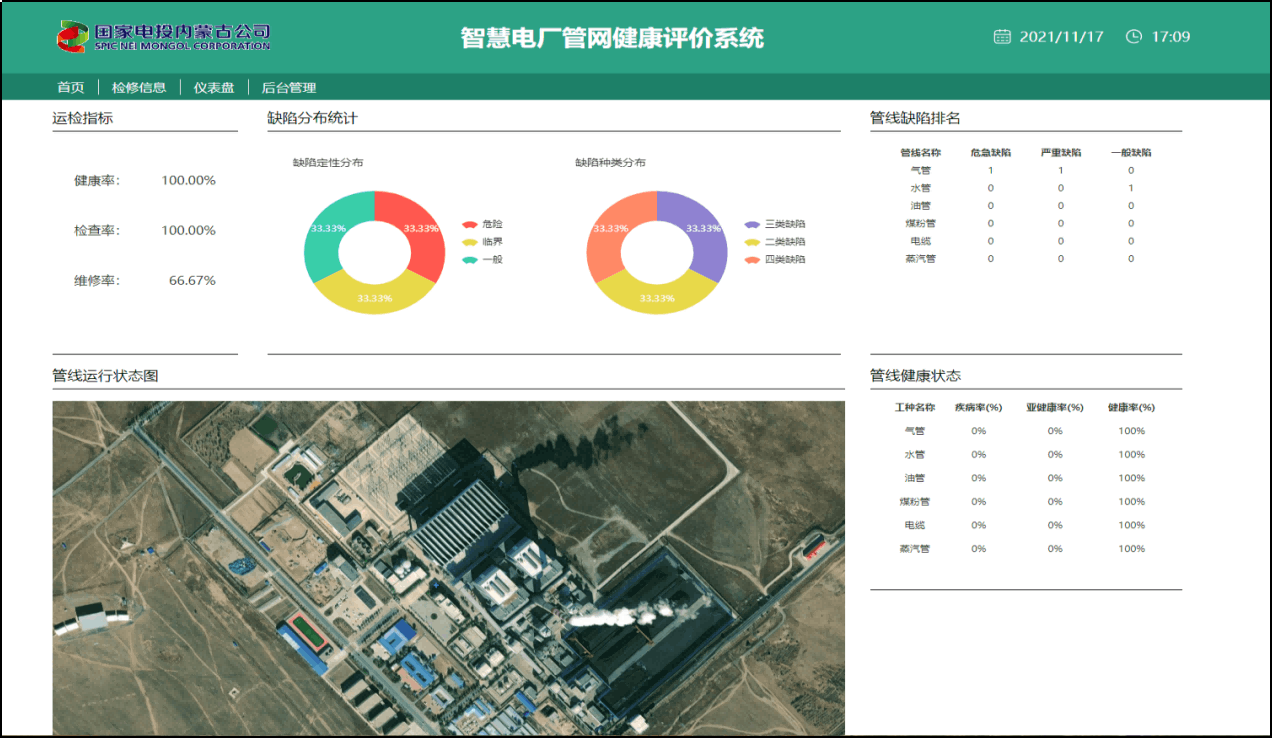Click the calendar icon beside the date
This screenshot has height=740, width=1274.
1003,35
